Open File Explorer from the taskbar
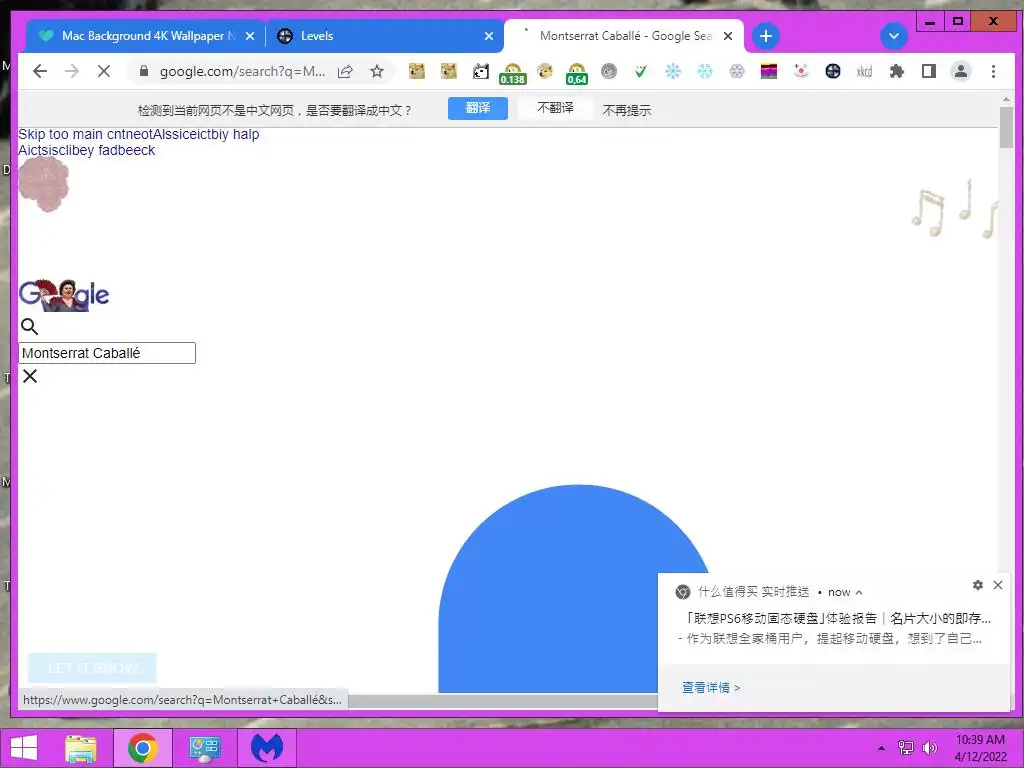Viewport: 1024px width, 768px height. point(81,748)
